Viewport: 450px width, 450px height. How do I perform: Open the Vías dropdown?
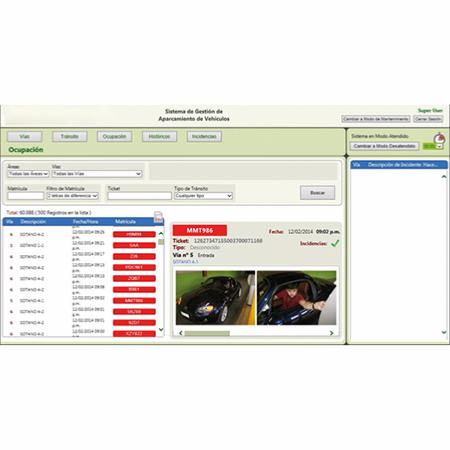coord(97,174)
